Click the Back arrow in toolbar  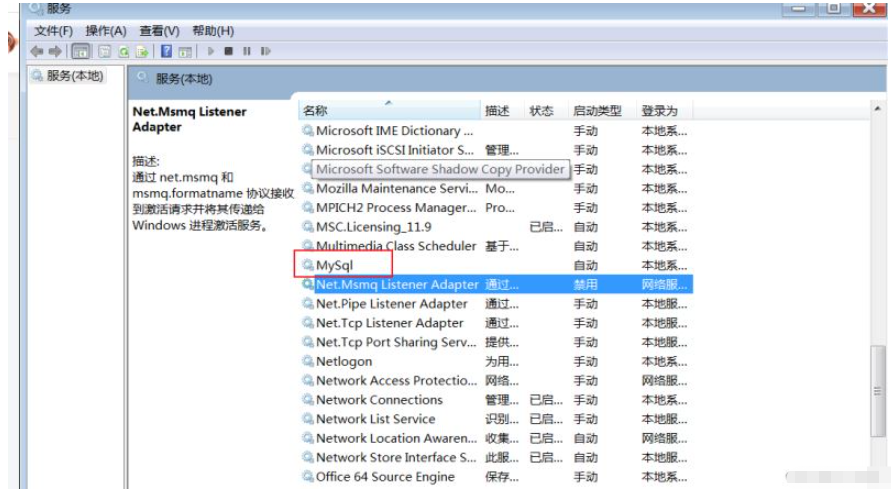click(x=37, y=51)
